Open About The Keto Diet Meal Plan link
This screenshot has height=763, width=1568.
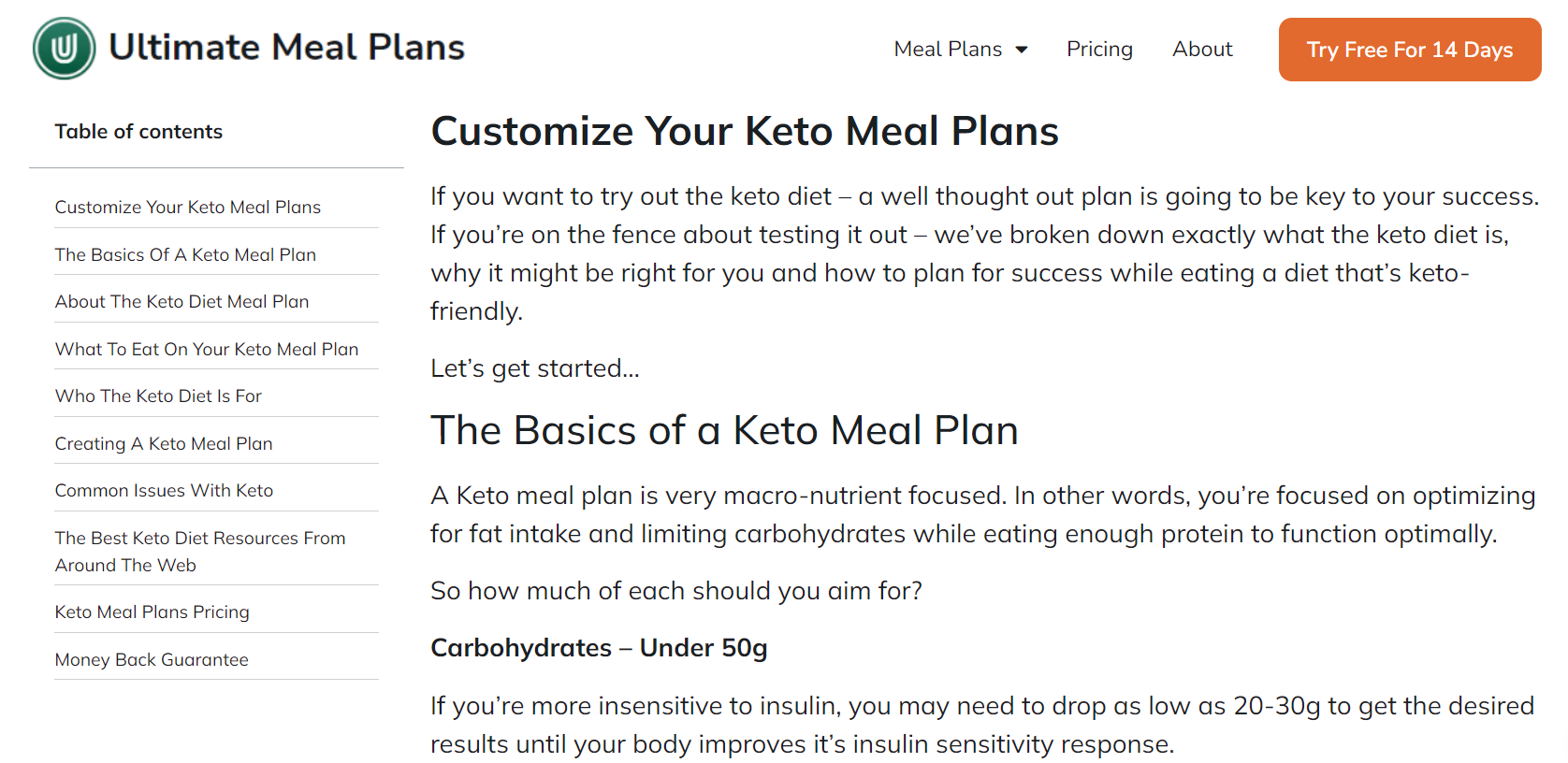181,301
